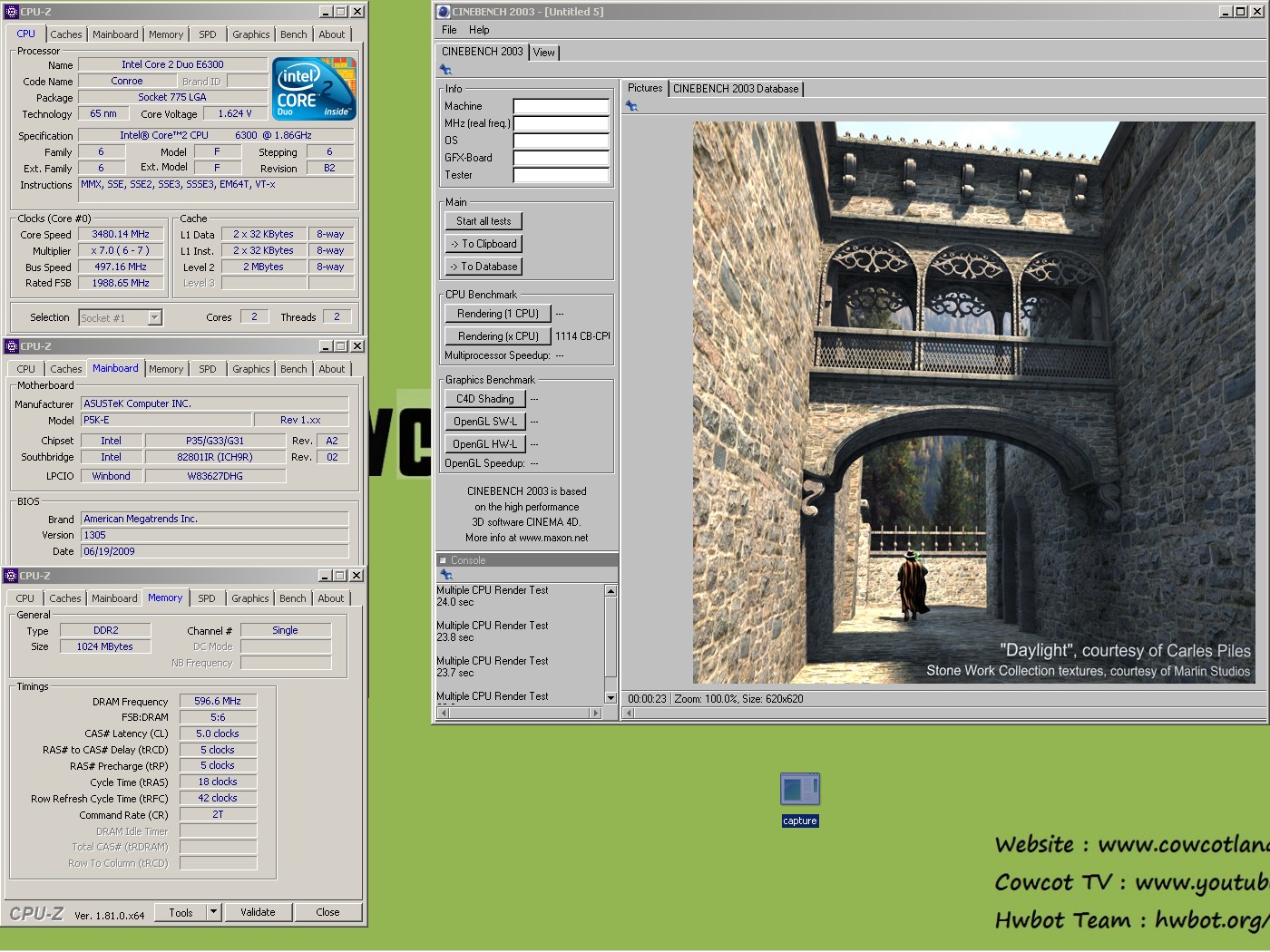
Task: Click the console scroll down arrow
Action: 611,698
